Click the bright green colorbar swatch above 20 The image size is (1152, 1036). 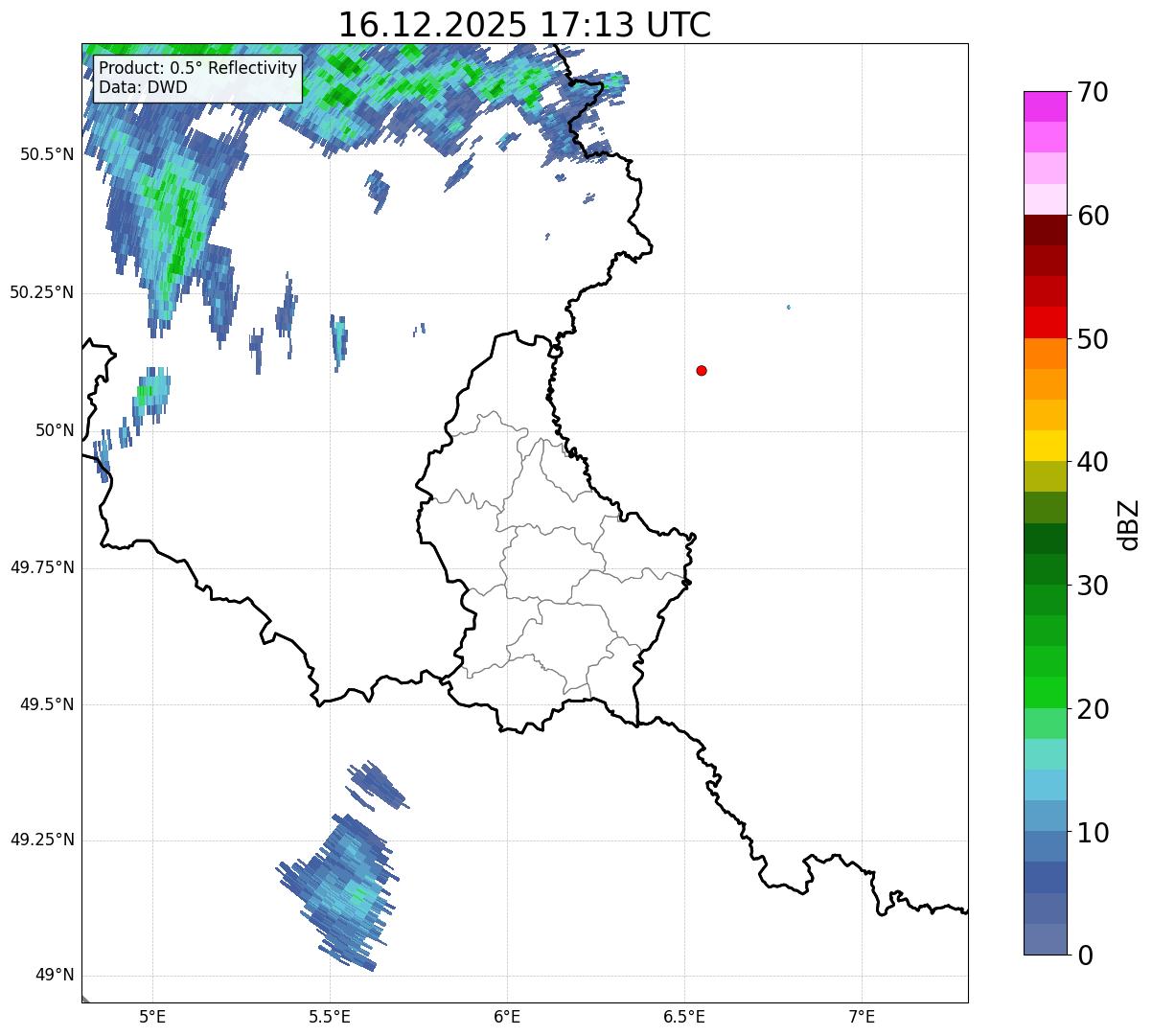1046,692
